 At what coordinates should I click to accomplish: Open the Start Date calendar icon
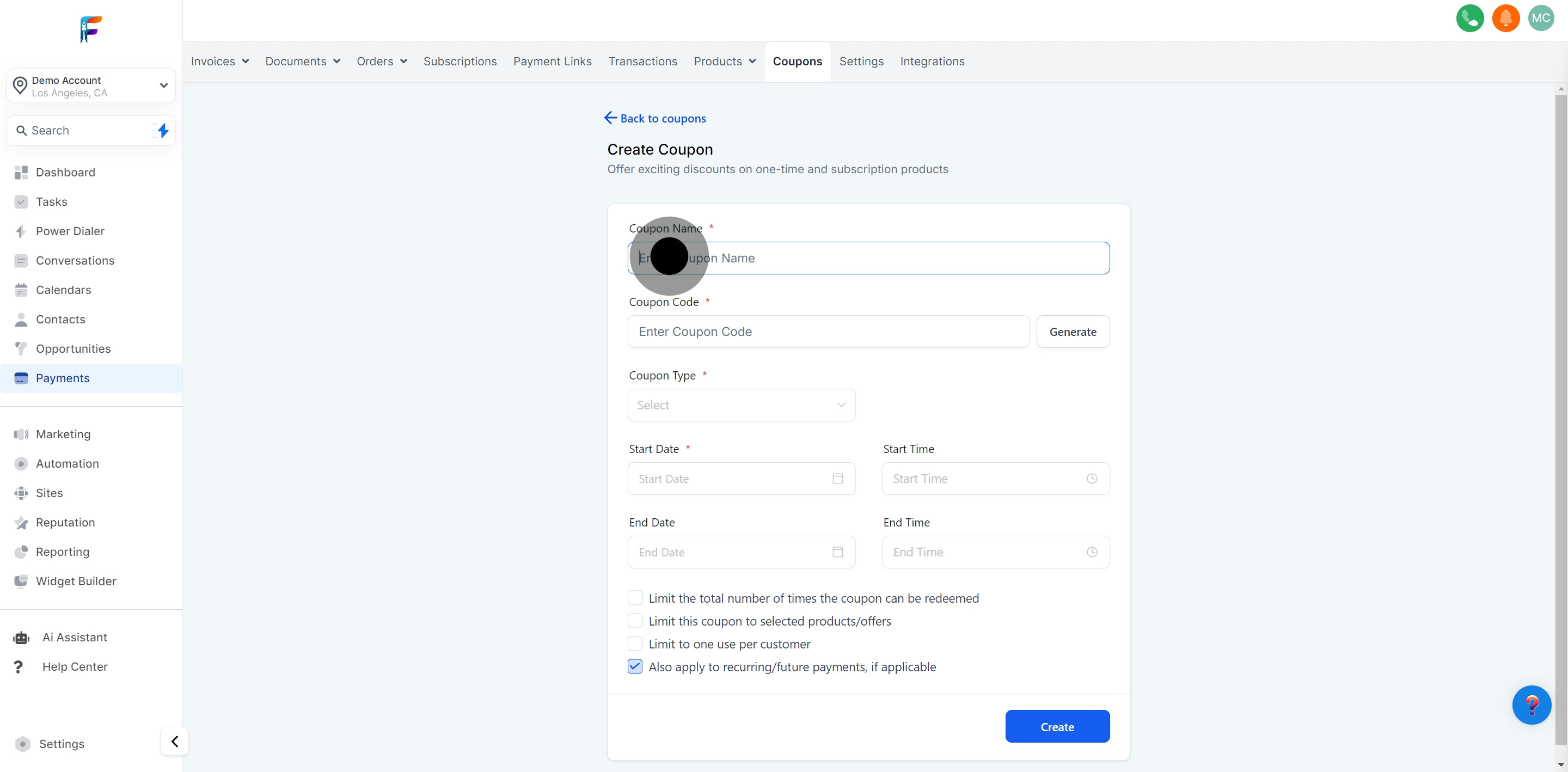(x=837, y=479)
